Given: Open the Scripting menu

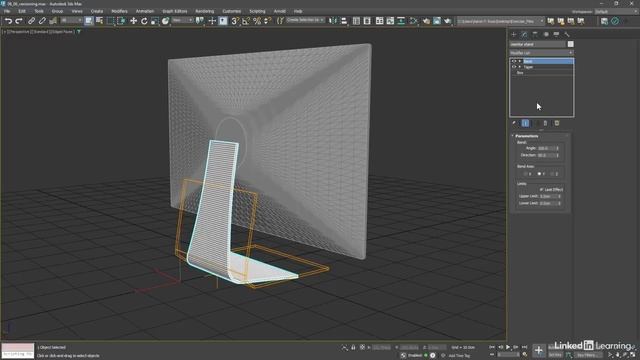Looking at the screenshot, I should point(257,11).
